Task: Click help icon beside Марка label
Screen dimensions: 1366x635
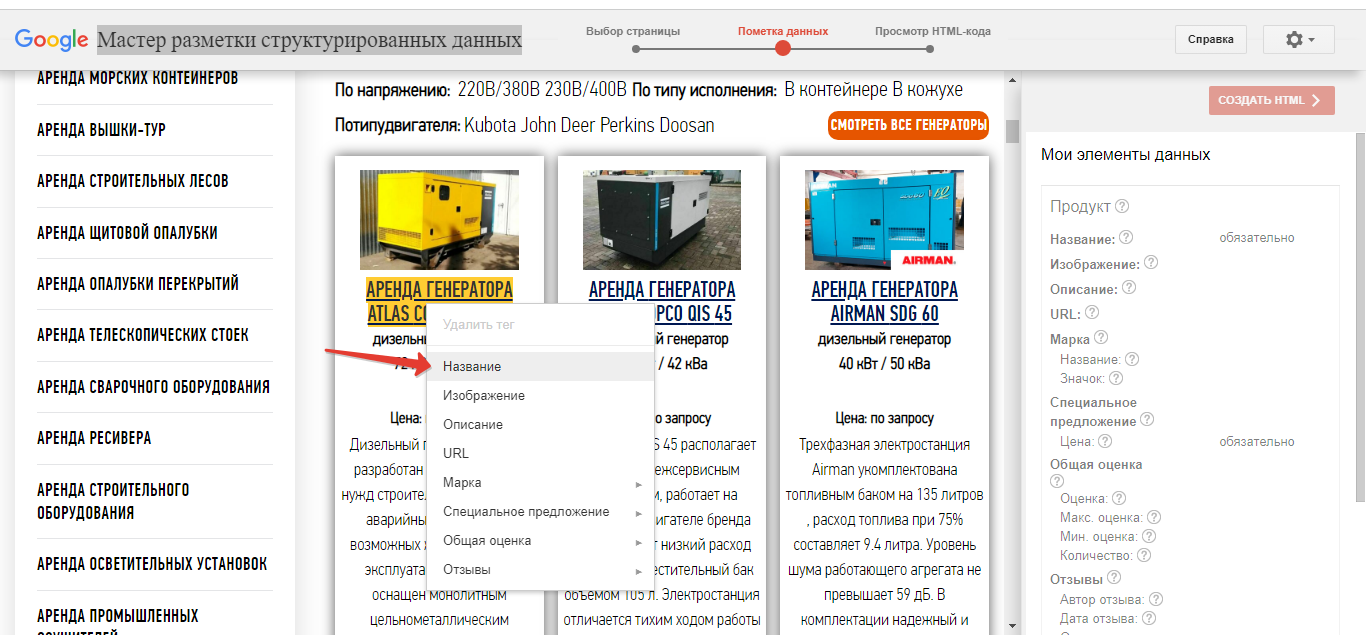Action: point(1102,339)
